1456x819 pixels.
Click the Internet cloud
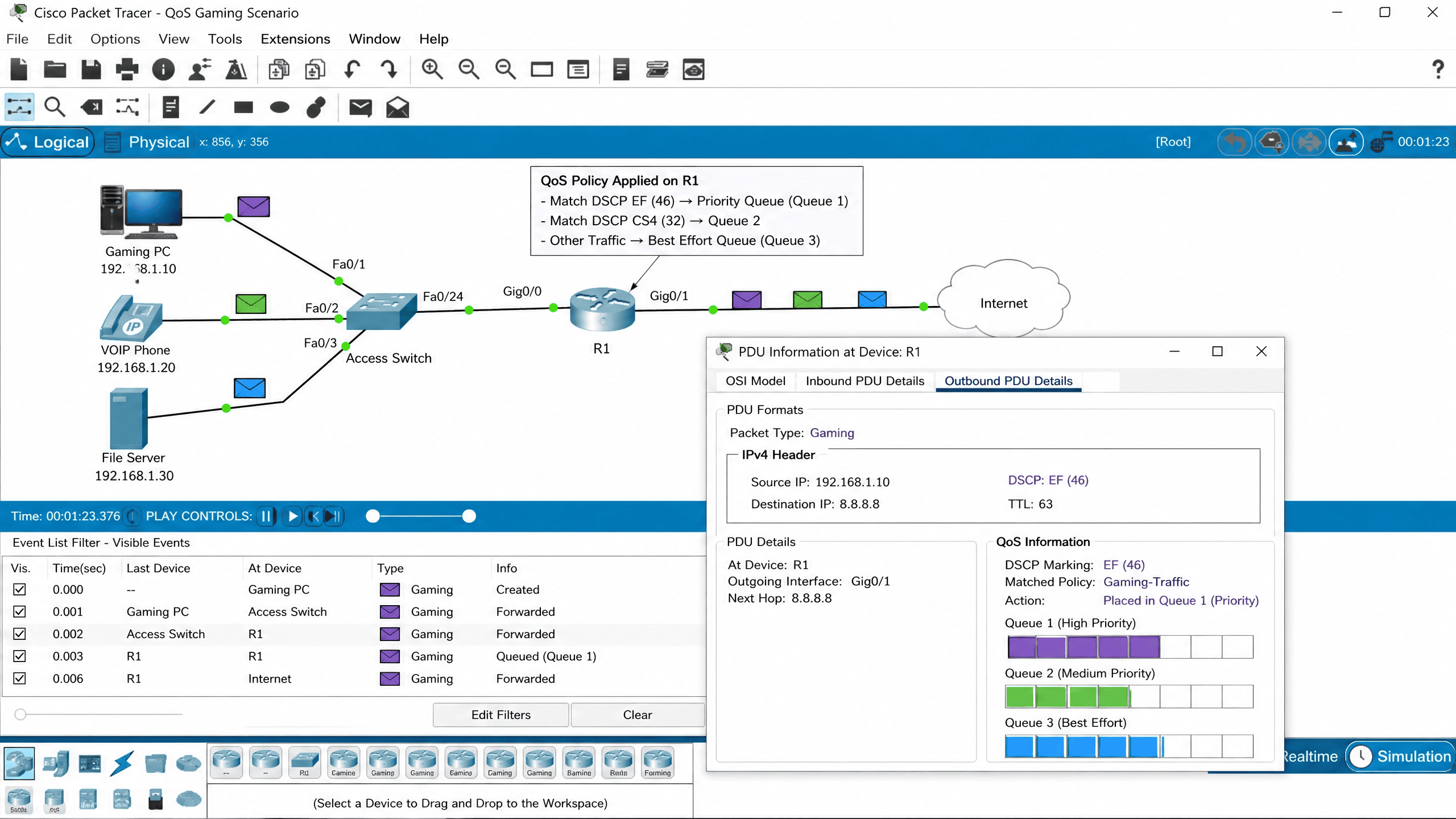point(1004,298)
